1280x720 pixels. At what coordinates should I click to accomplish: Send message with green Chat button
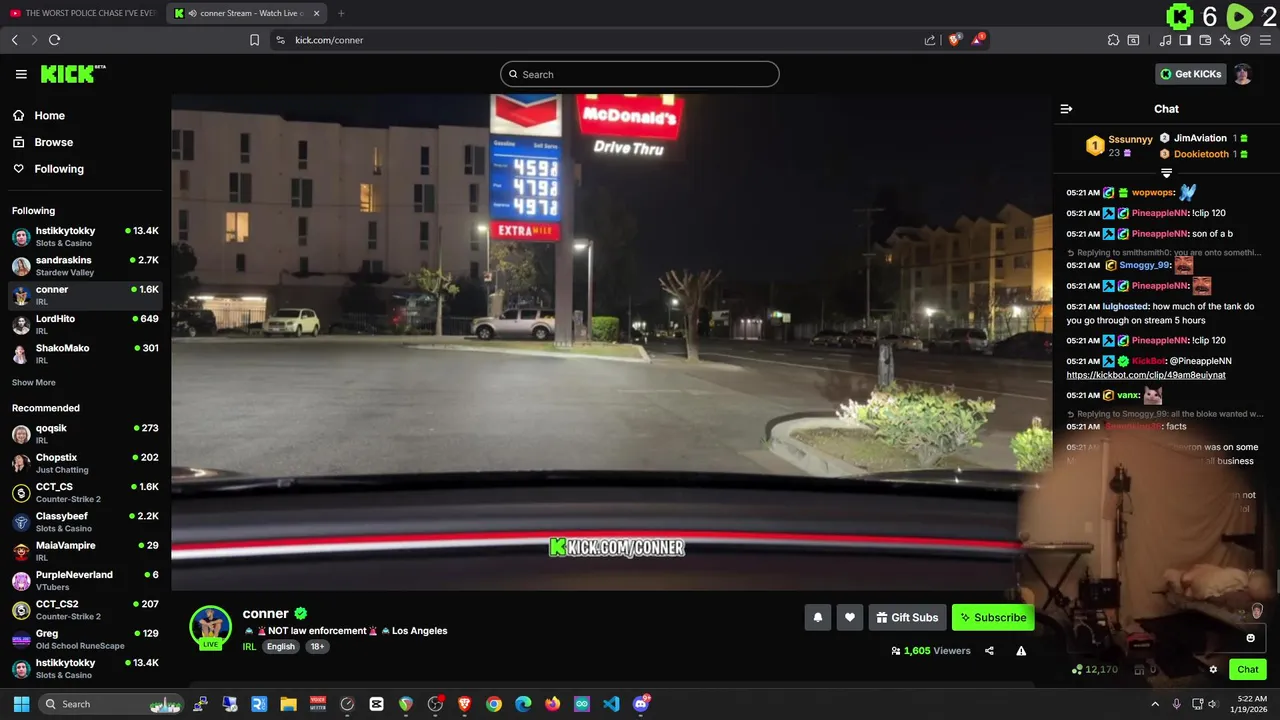click(x=1248, y=670)
